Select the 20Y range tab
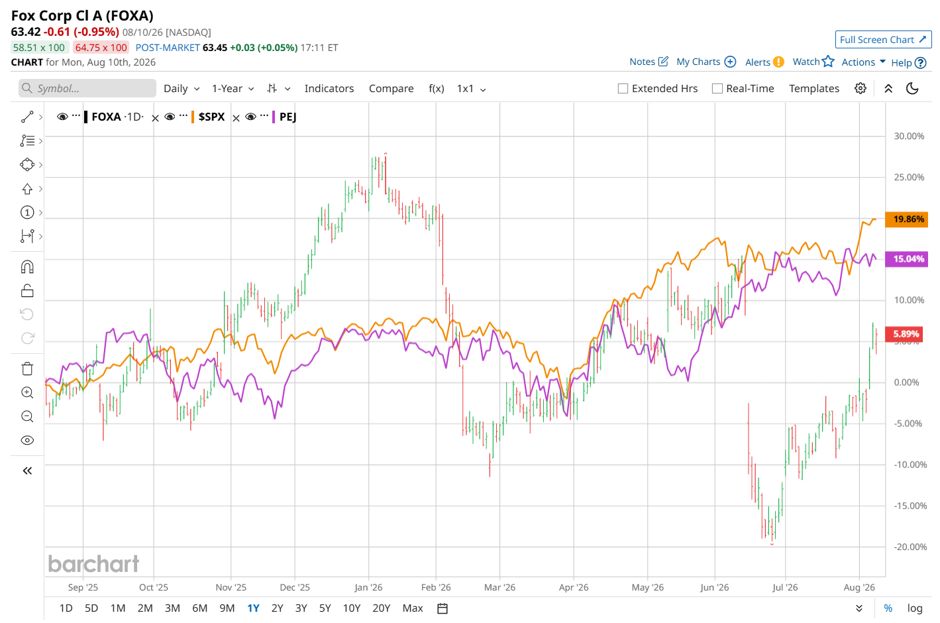This screenshot has width=940, height=623. 381,608
